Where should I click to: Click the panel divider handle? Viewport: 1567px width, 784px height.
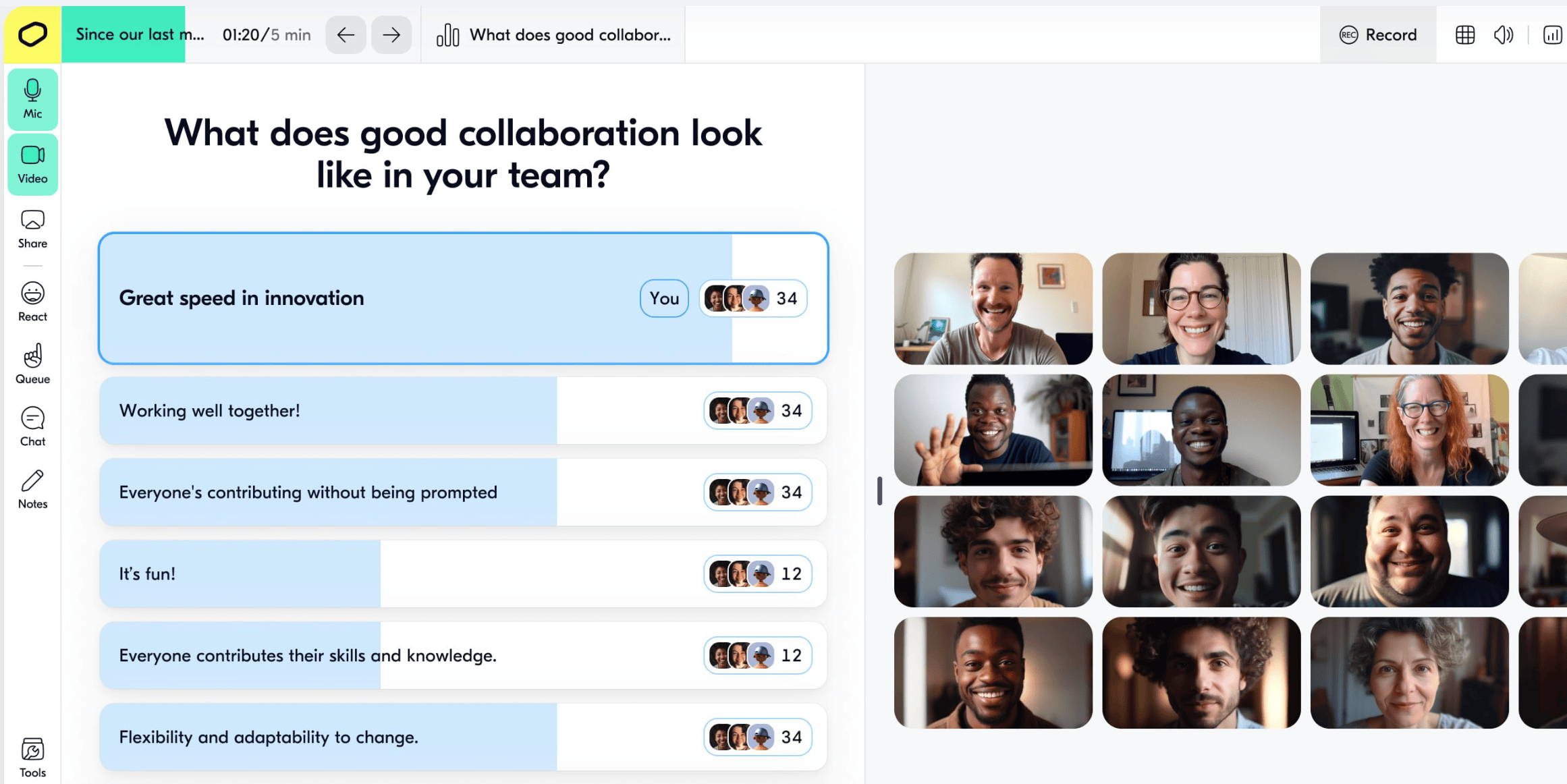pyautogui.click(x=879, y=491)
